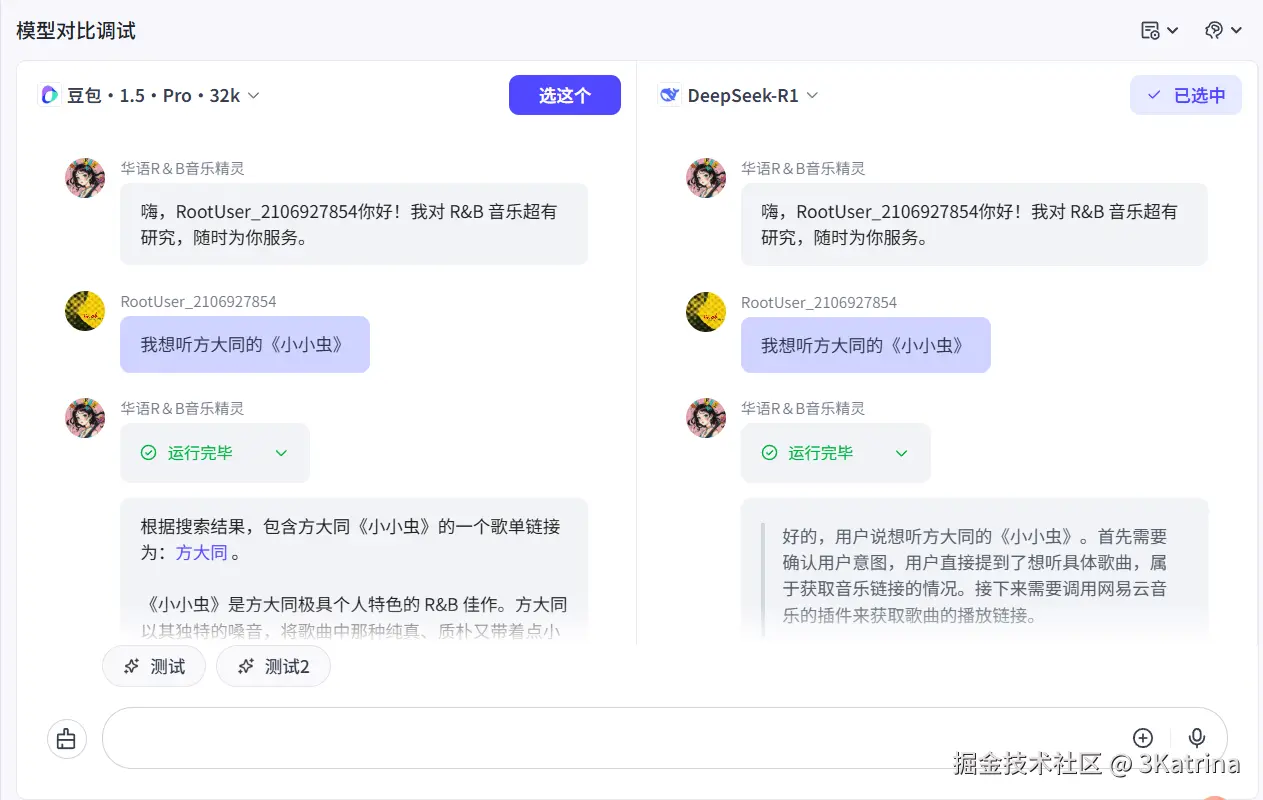The height and width of the screenshot is (800, 1263).
Task: Click the bot avatar beside left 运行完毕 reply
Action: (85, 417)
